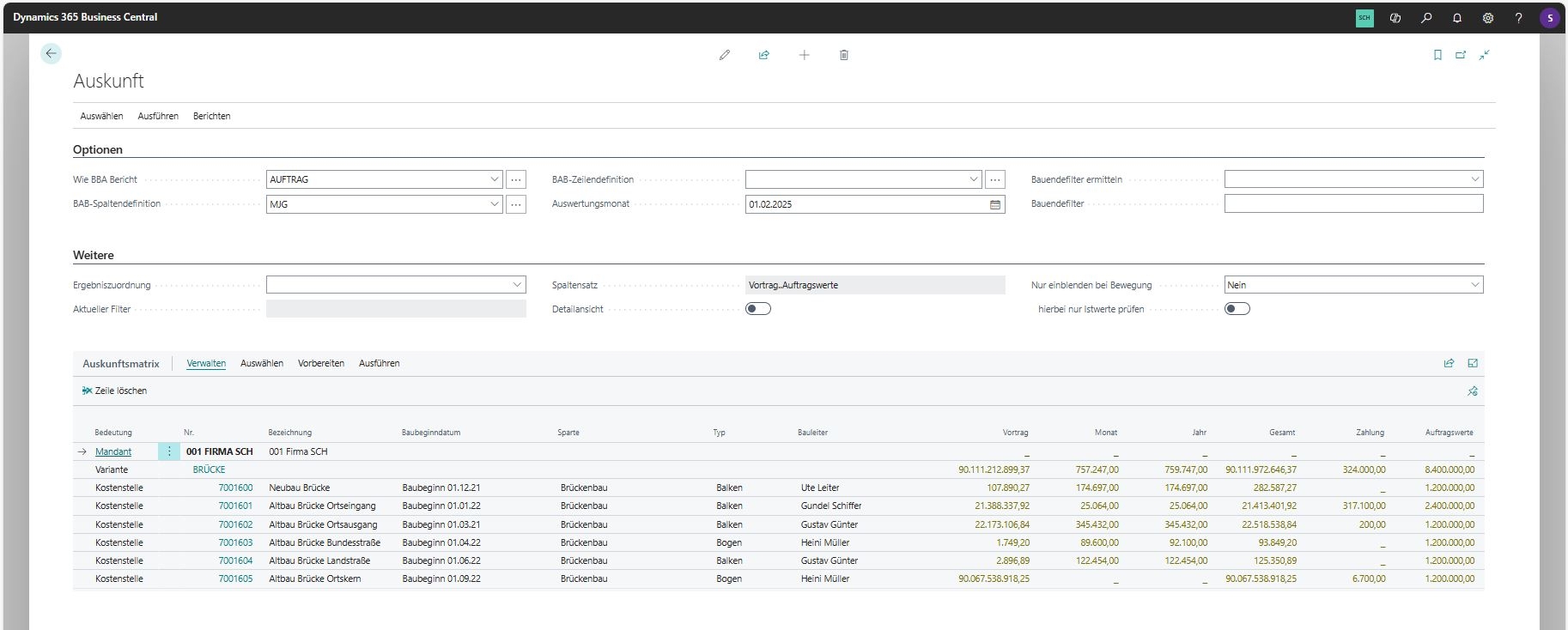
Task: Open the settings gear icon
Action: (x=1488, y=18)
